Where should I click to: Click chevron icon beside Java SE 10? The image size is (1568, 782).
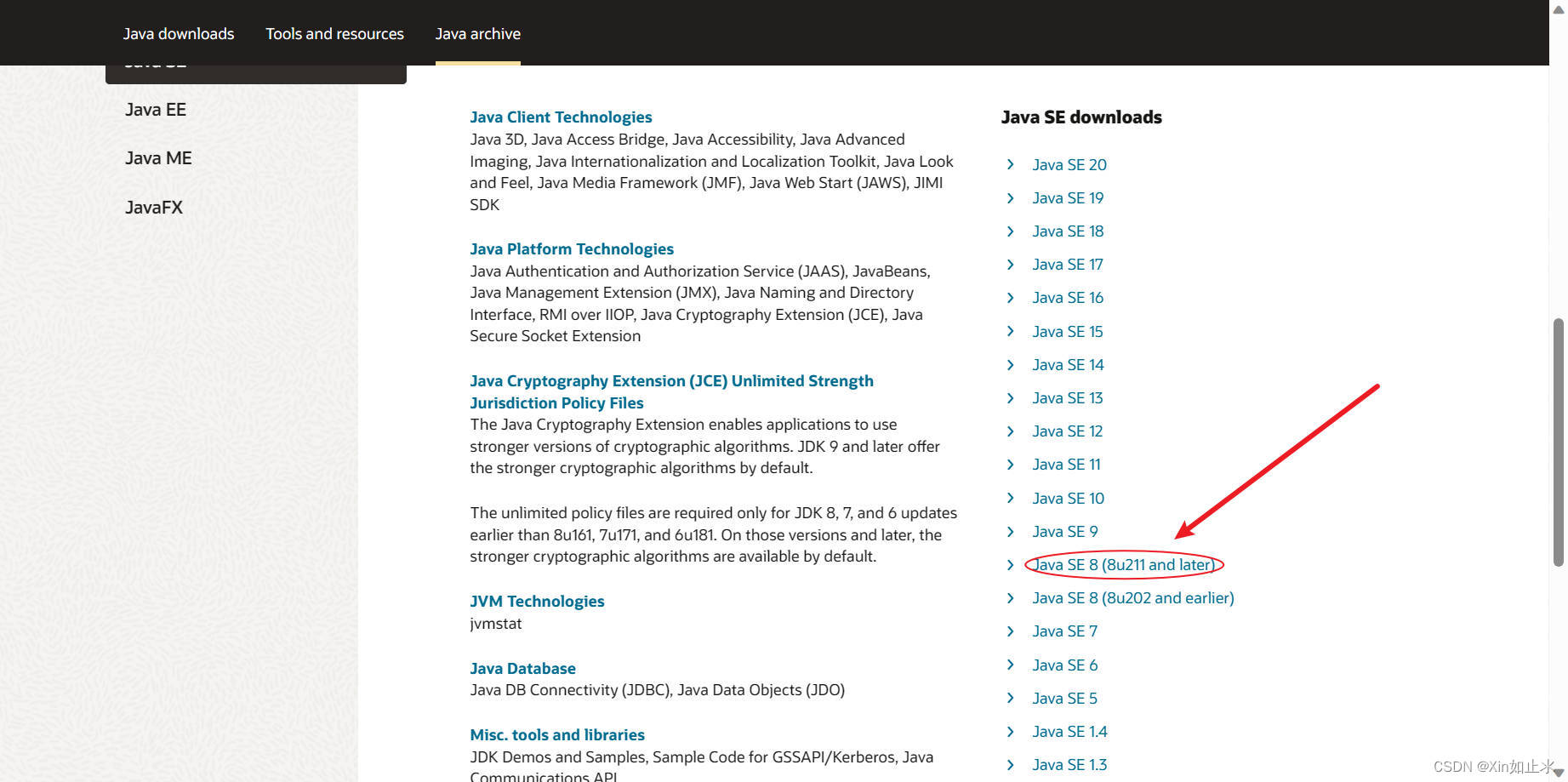[1010, 498]
